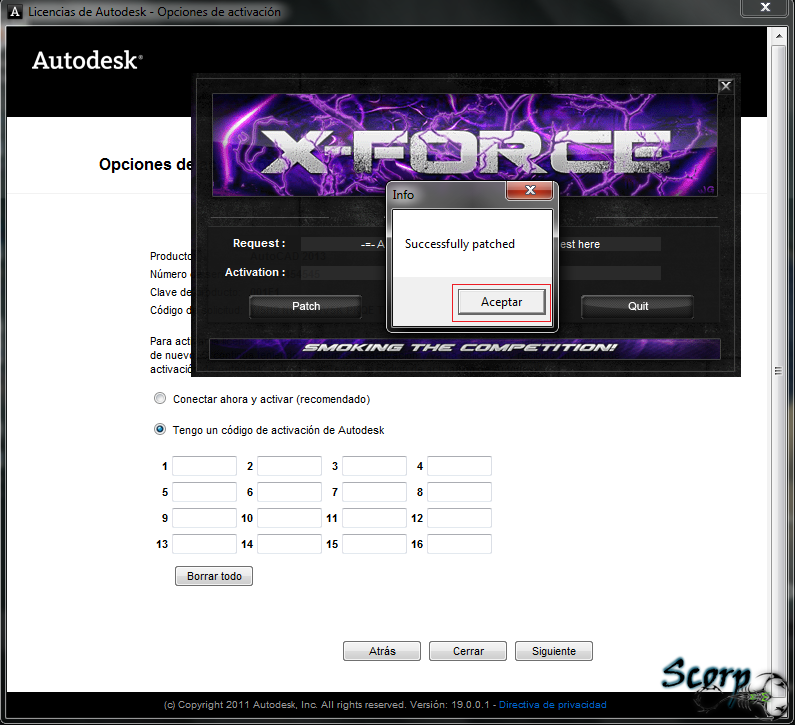This screenshot has height=725, width=795.
Task: Click activation code field 6
Action: click(290, 492)
